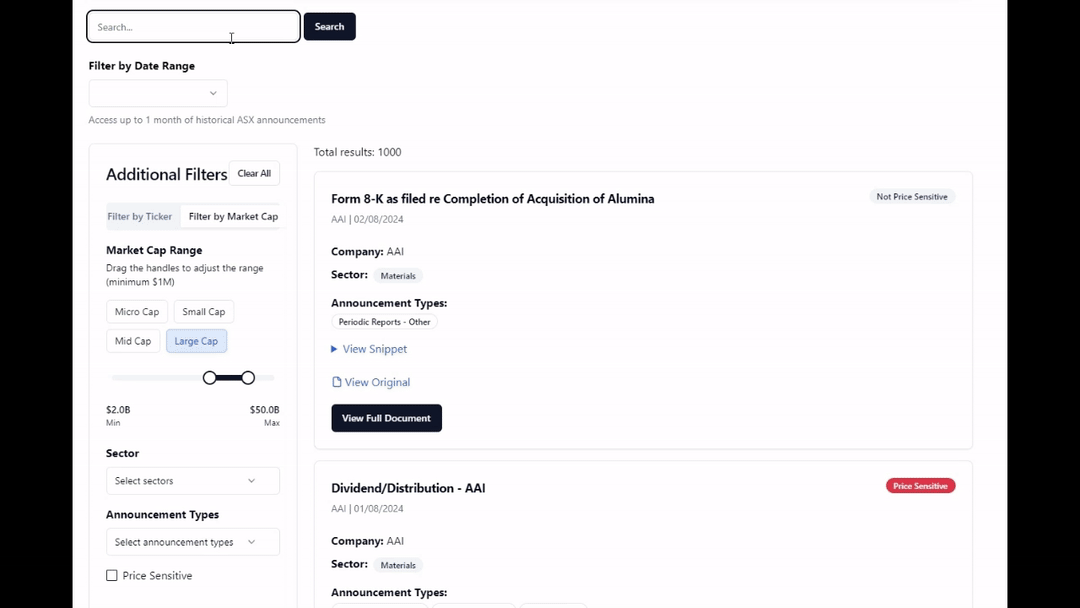Enable the Price Sensitive checkbox
This screenshot has width=1080, height=608.
pos(112,575)
